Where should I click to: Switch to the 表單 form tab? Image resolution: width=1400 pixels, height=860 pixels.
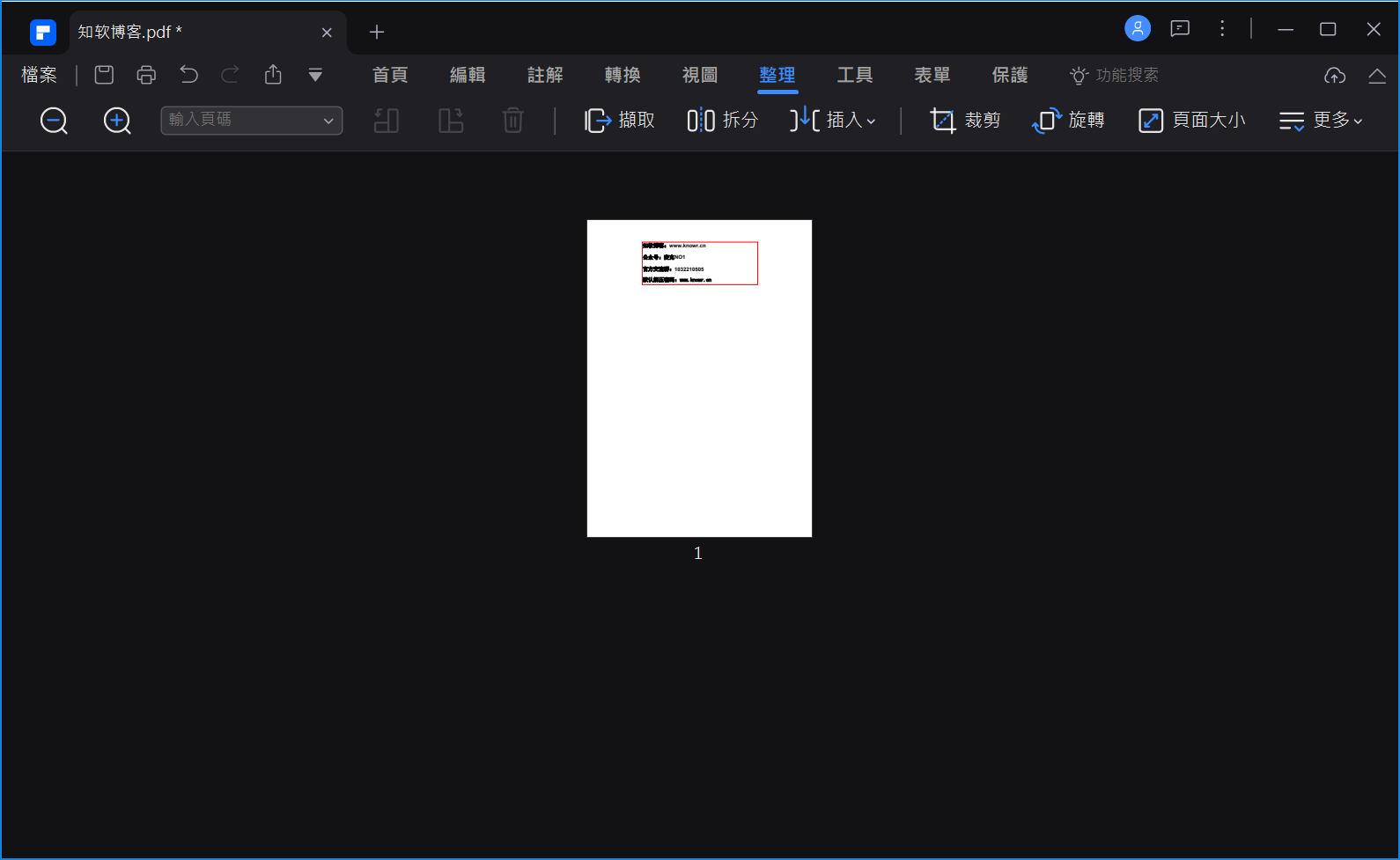[x=932, y=75]
